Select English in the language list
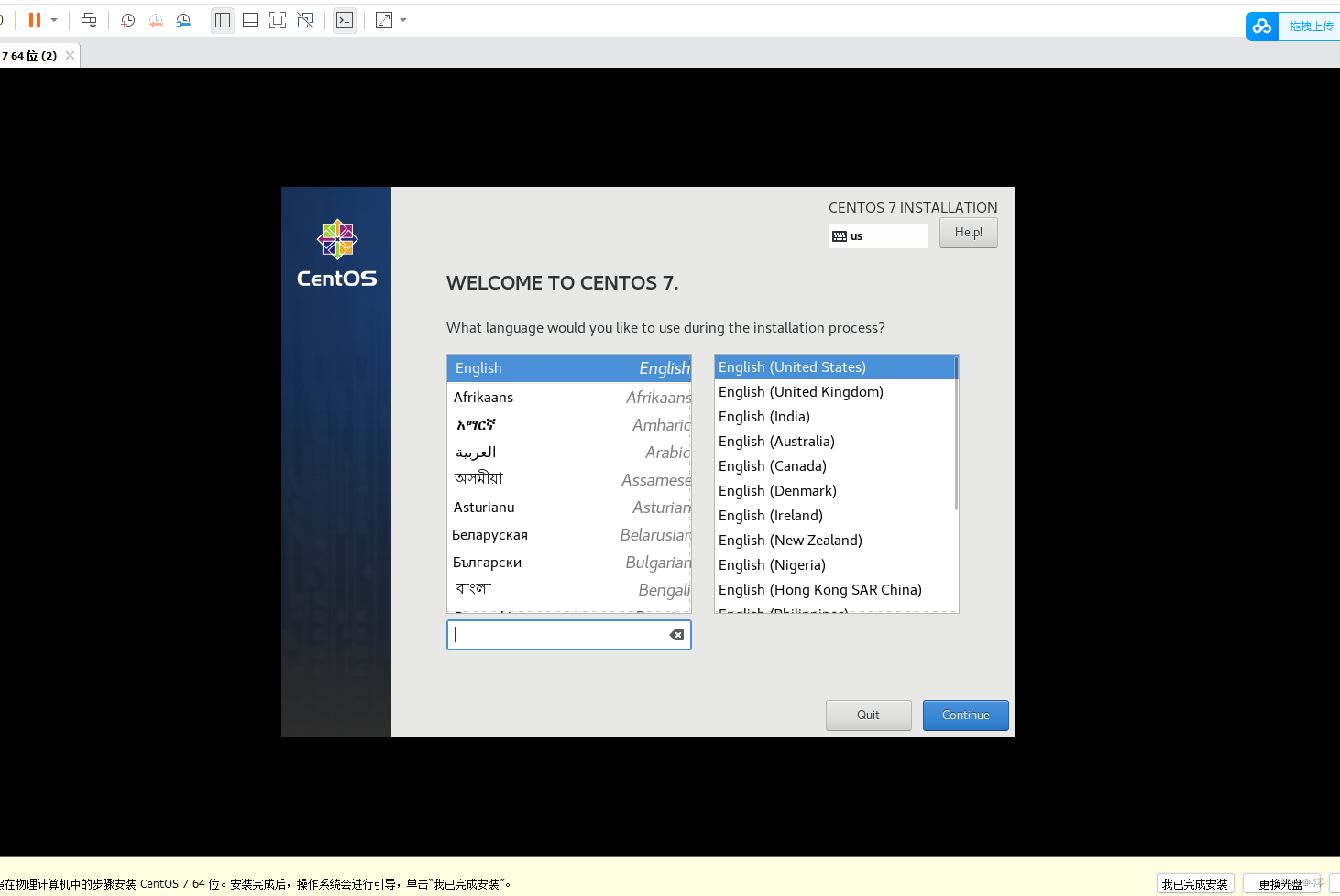1340x896 pixels. 569,368
